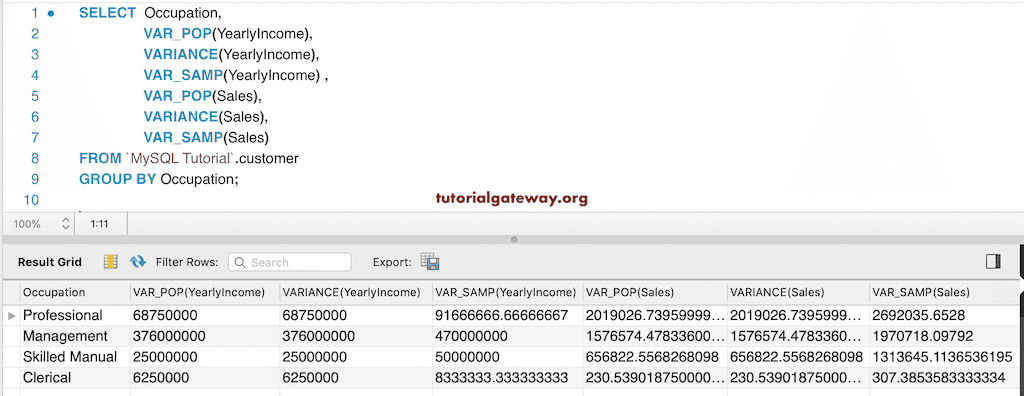Click cell 50000000
Image resolution: width=1024 pixels, height=396 pixels.
[507, 357]
